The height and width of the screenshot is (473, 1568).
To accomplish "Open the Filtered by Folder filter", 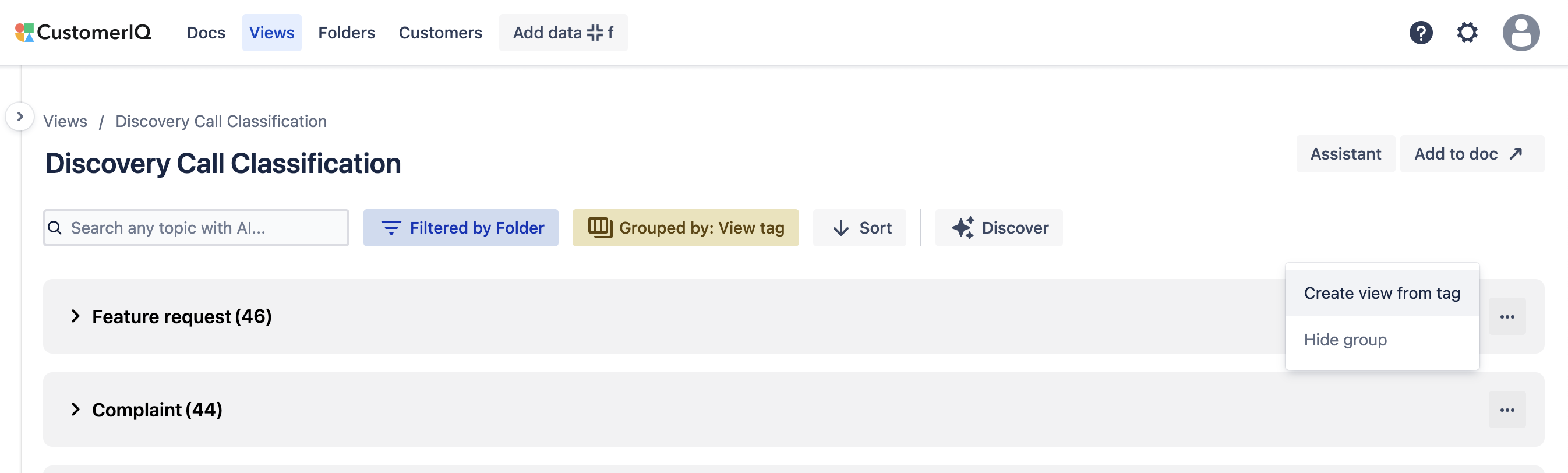I will (x=461, y=228).
